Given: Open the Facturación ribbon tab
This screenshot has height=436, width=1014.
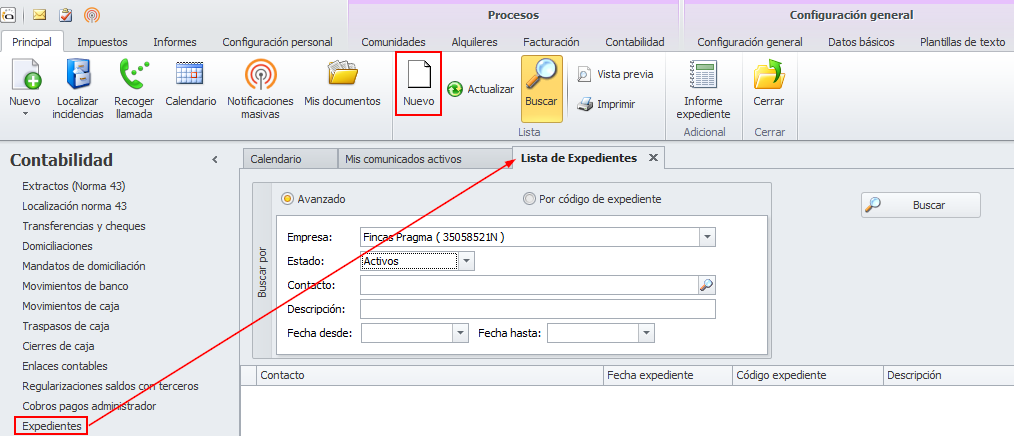Looking at the screenshot, I should click(x=551, y=42).
